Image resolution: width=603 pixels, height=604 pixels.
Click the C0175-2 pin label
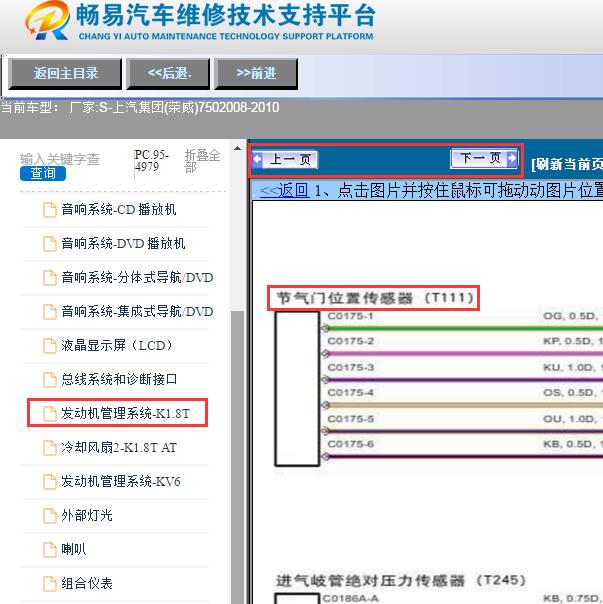[350, 341]
